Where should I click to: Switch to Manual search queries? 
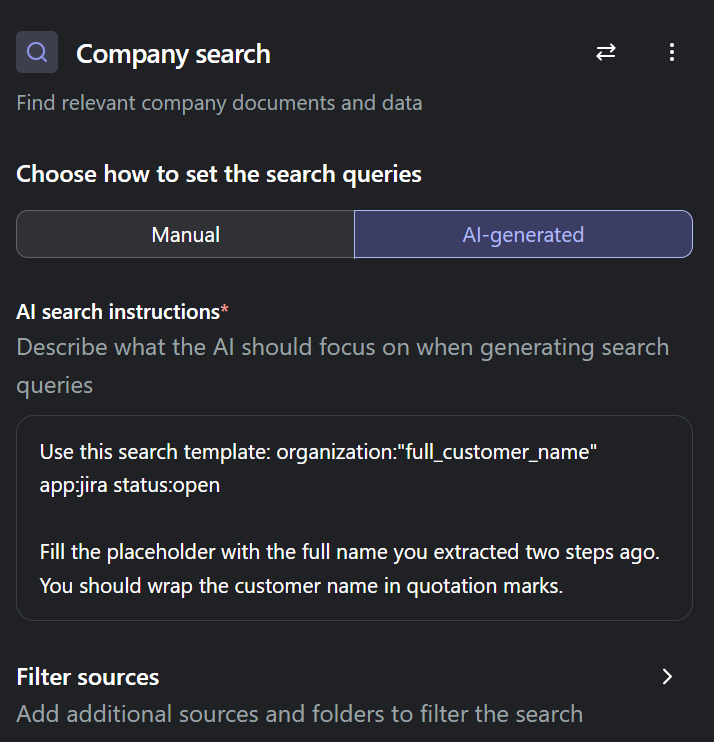pyautogui.click(x=185, y=234)
